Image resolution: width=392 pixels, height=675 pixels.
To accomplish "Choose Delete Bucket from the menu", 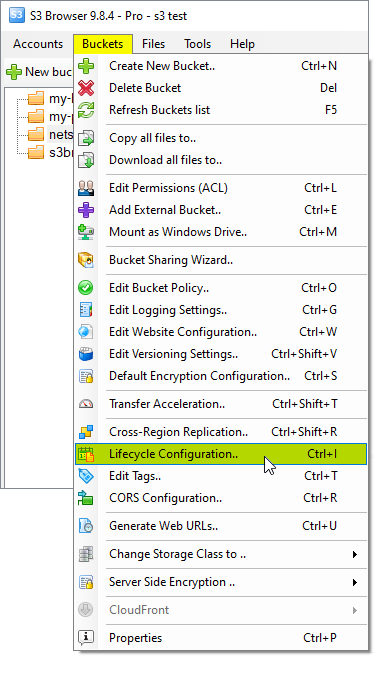I will 221,88.
